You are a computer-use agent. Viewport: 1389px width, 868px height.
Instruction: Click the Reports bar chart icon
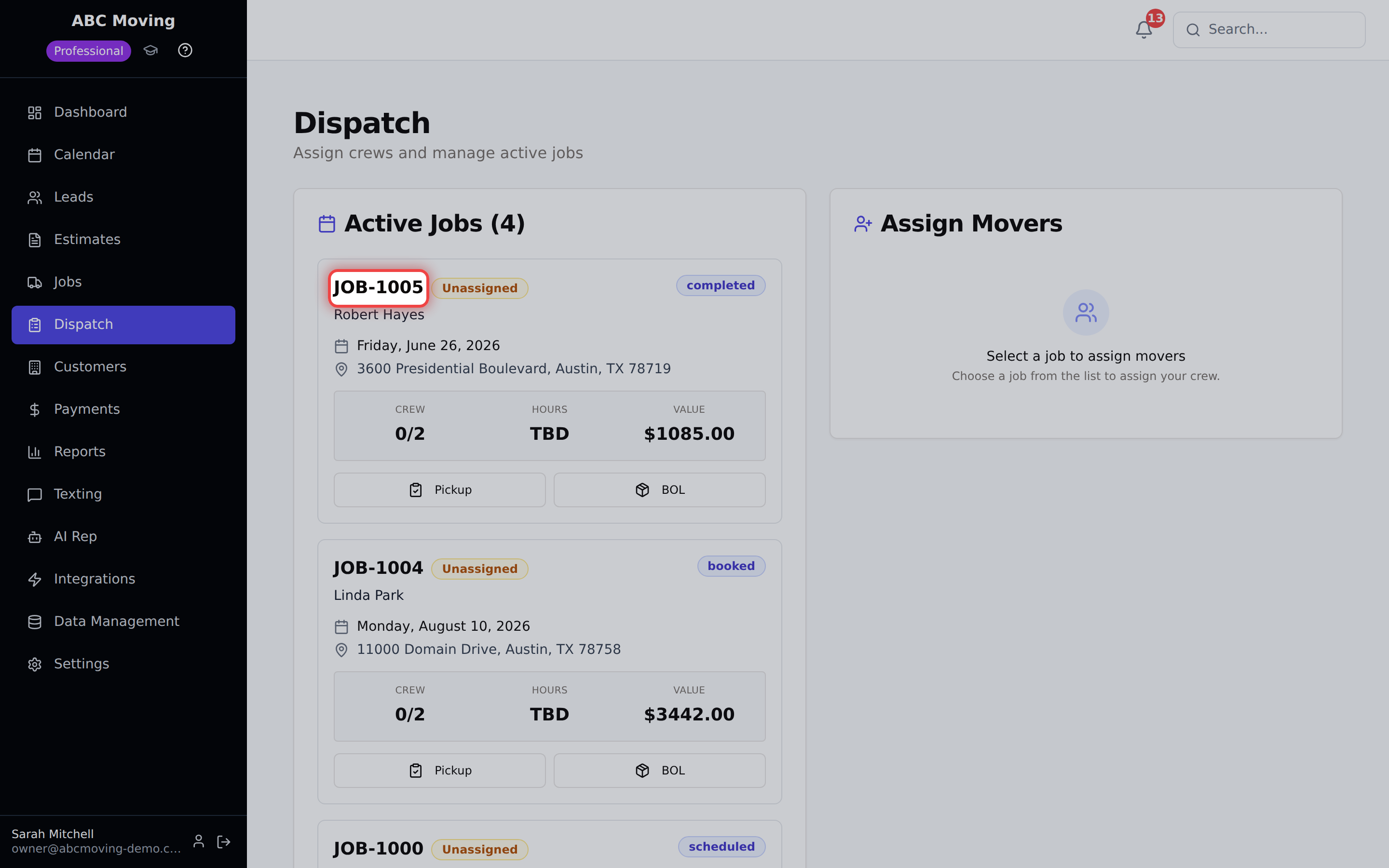[34, 452]
